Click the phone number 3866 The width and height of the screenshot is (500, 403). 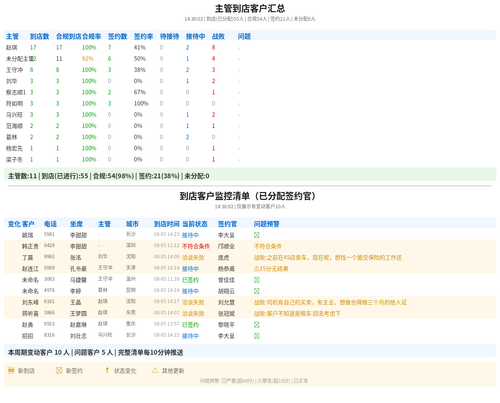[x=49, y=313]
